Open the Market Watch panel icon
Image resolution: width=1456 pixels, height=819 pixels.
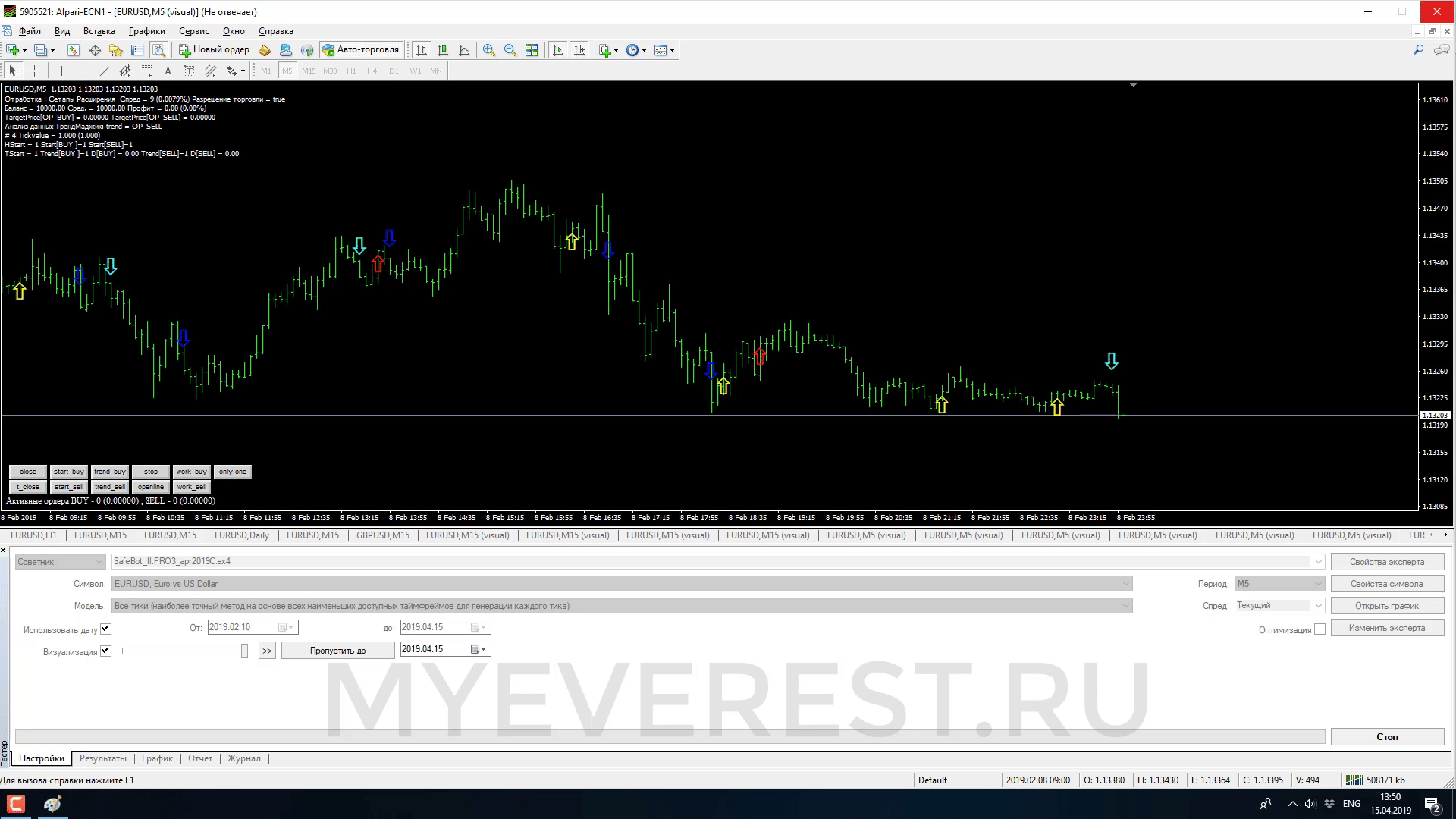74,50
